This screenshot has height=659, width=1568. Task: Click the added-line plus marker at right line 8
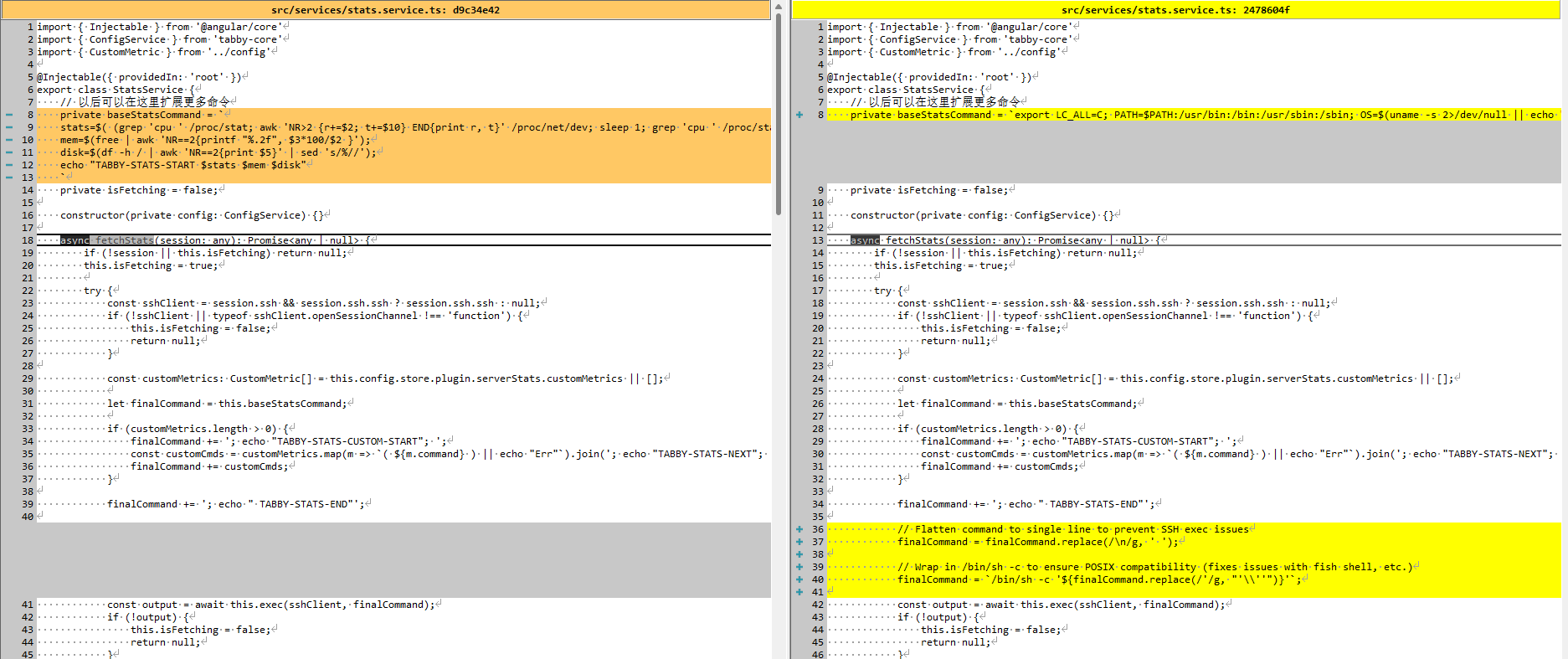799,115
